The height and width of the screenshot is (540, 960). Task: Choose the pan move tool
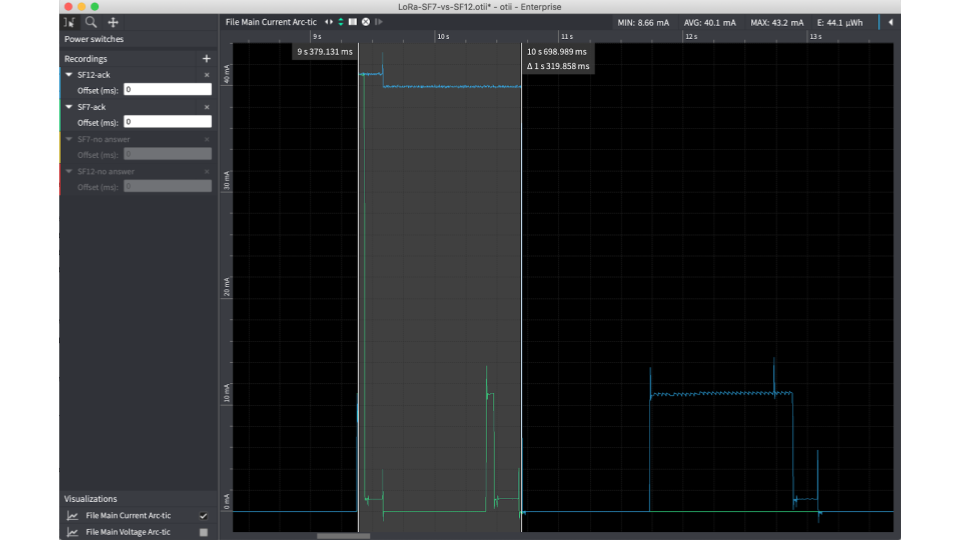point(113,22)
